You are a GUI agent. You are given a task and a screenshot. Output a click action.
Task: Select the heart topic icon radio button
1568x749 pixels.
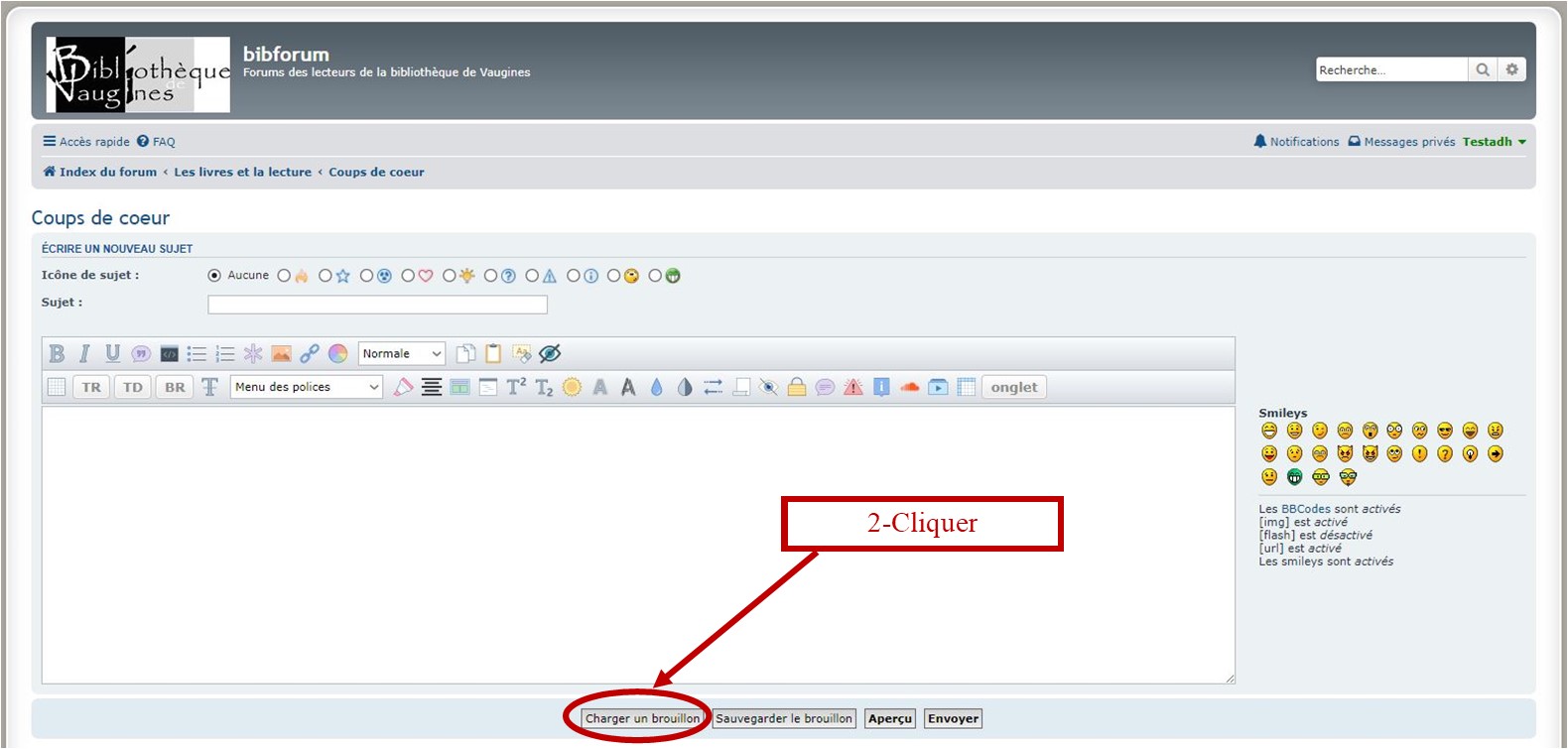(409, 276)
